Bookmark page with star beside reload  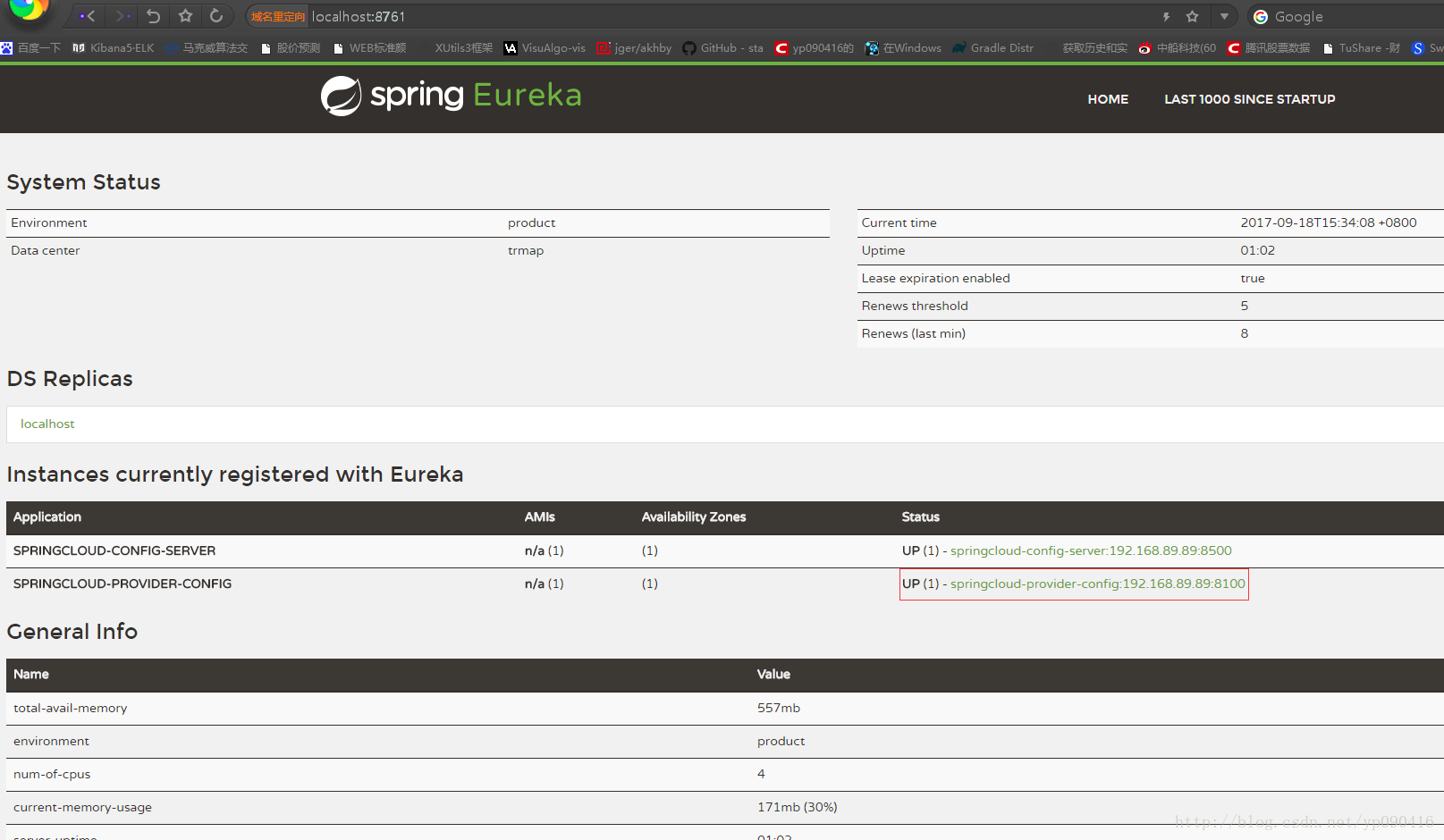point(185,16)
